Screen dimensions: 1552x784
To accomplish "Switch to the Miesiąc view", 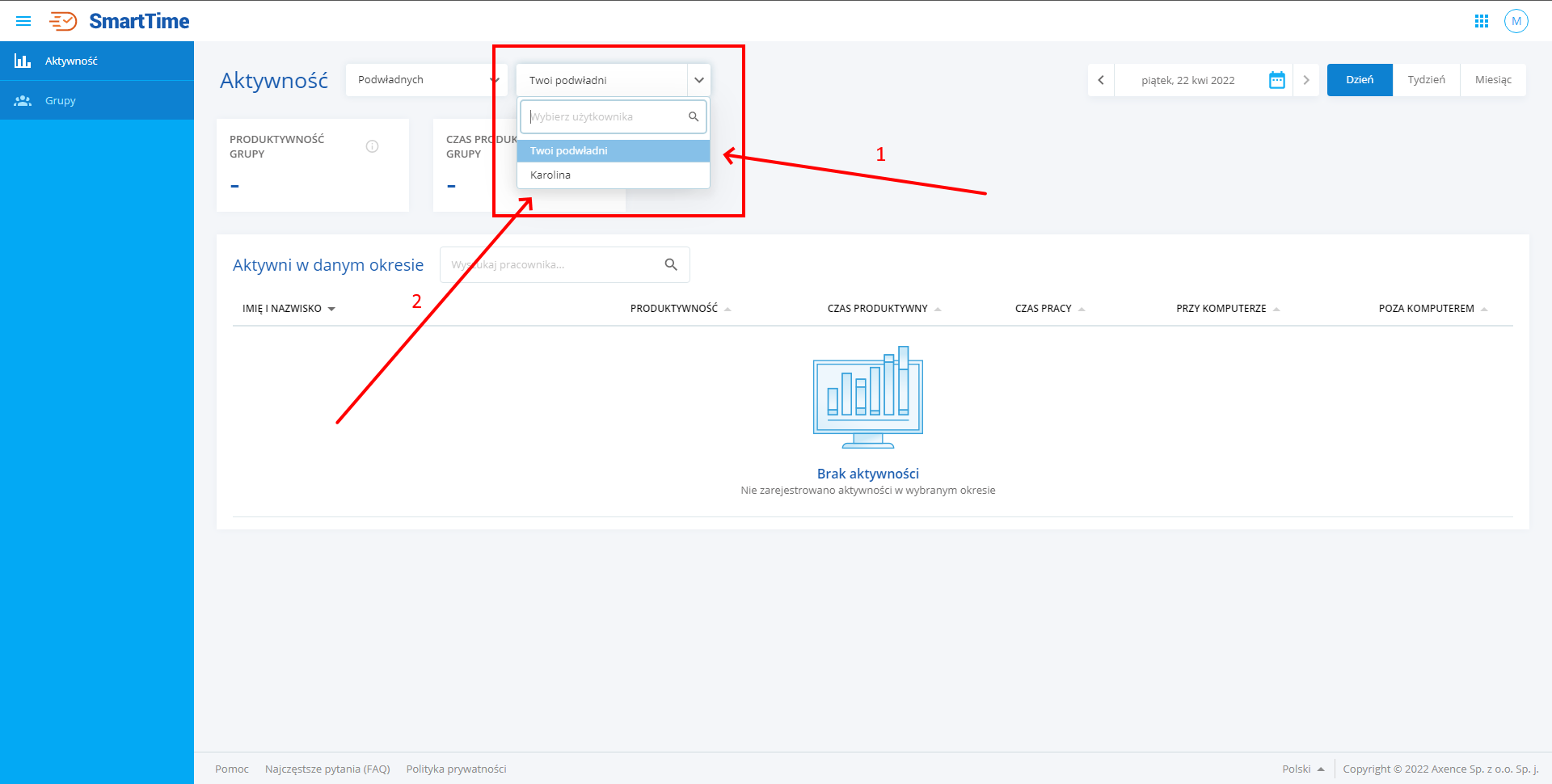I will (1492, 80).
